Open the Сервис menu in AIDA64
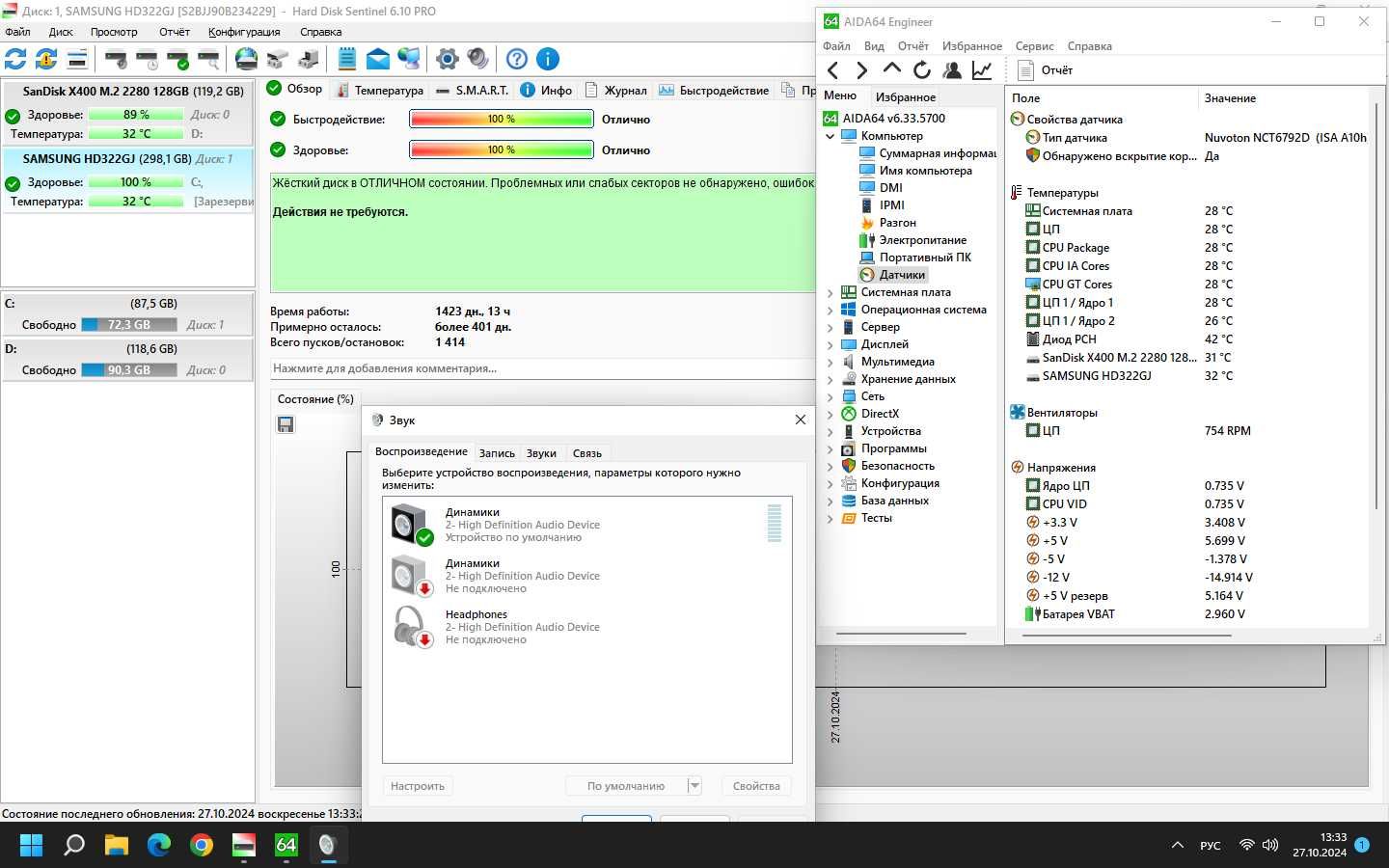This screenshot has width=1389, height=868. point(1034,46)
